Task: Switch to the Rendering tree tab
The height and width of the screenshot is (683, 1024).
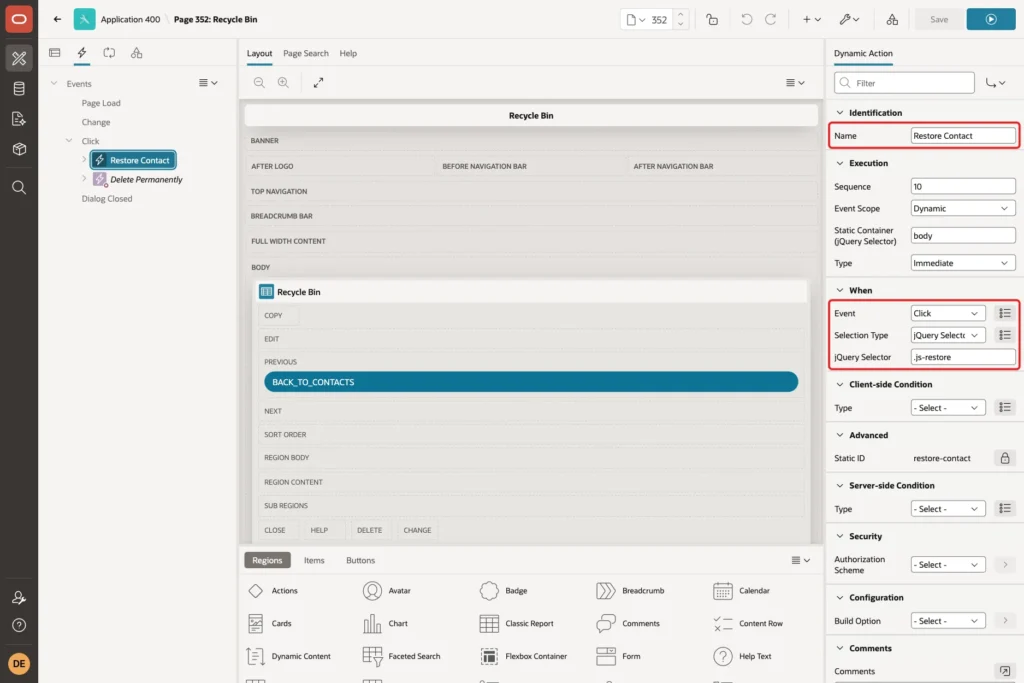Action: [55, 53]
